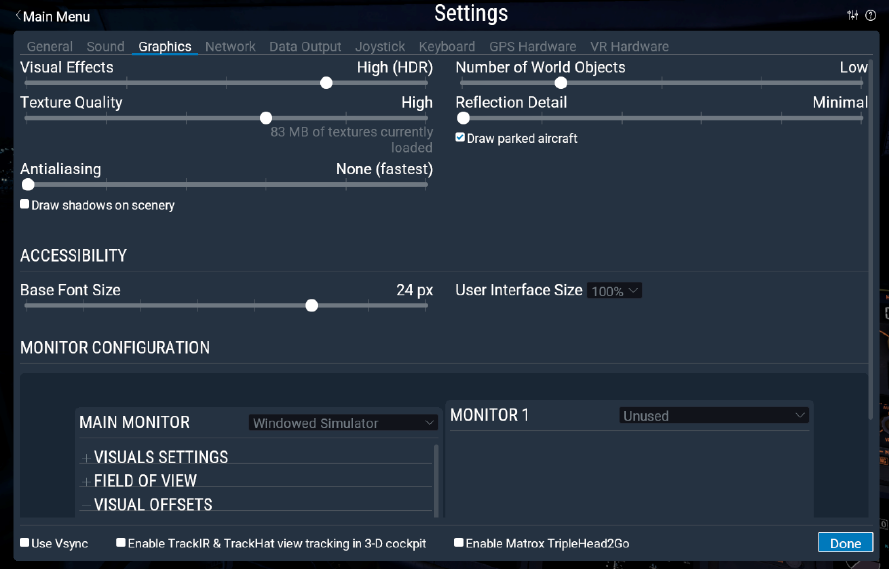The image size is (889, 569).
Task: Open the settings sliders icon in top-right
Action: pos(852,15)
